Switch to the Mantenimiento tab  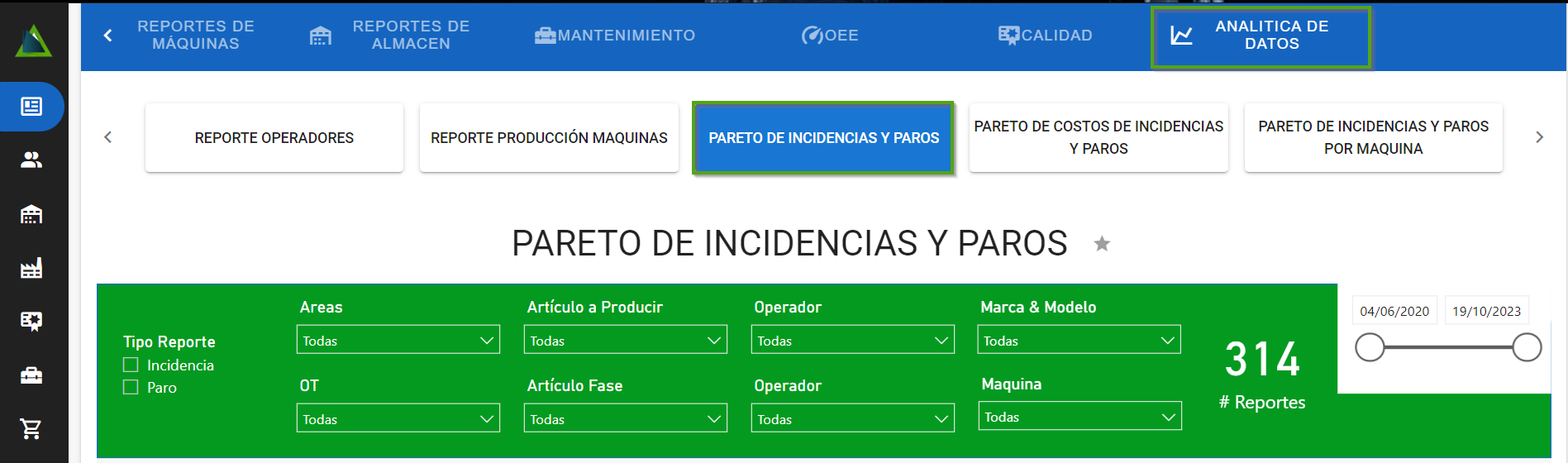click(x=615, y=36)
